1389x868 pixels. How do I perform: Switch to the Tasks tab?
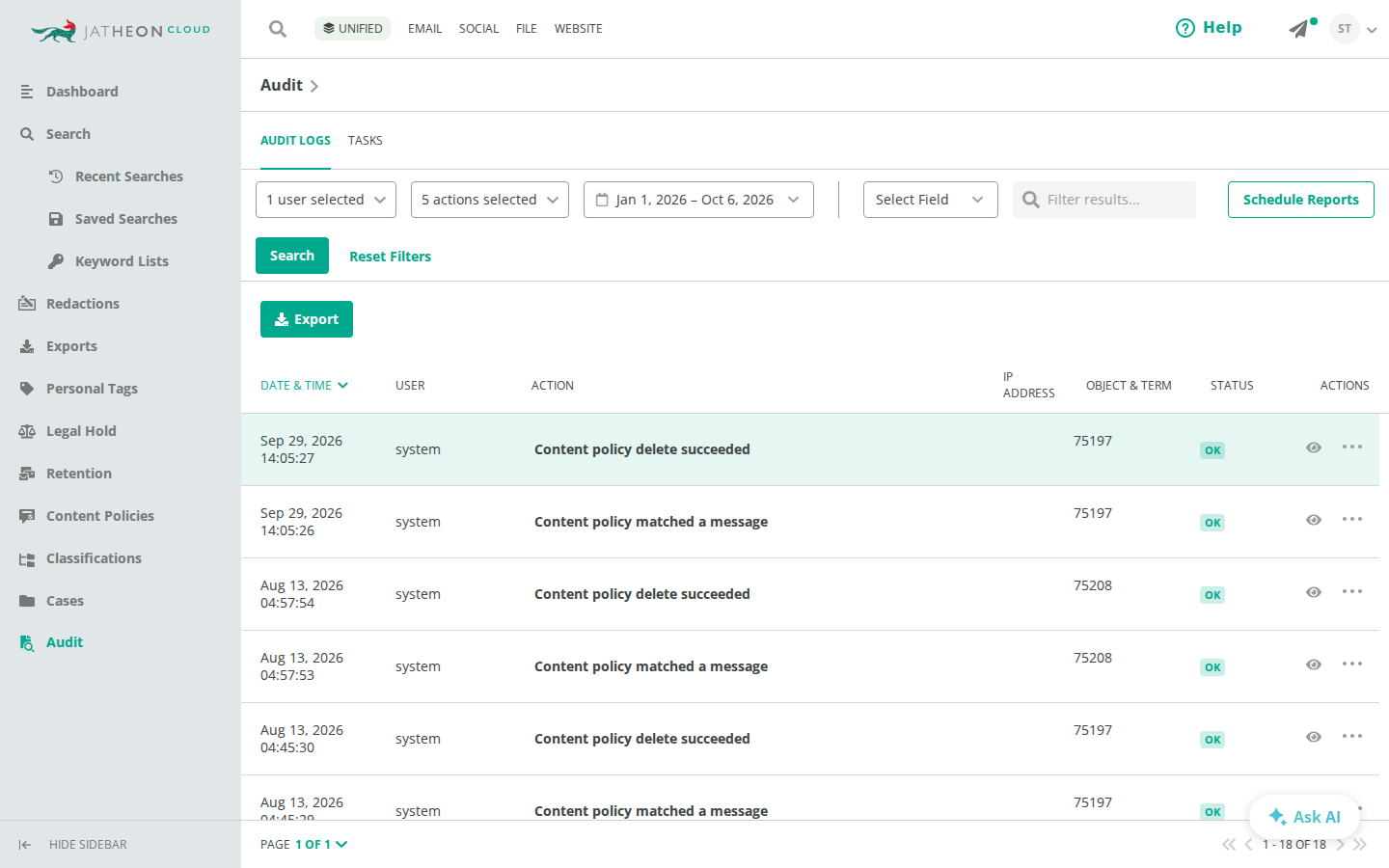click(x=366, y=141)
